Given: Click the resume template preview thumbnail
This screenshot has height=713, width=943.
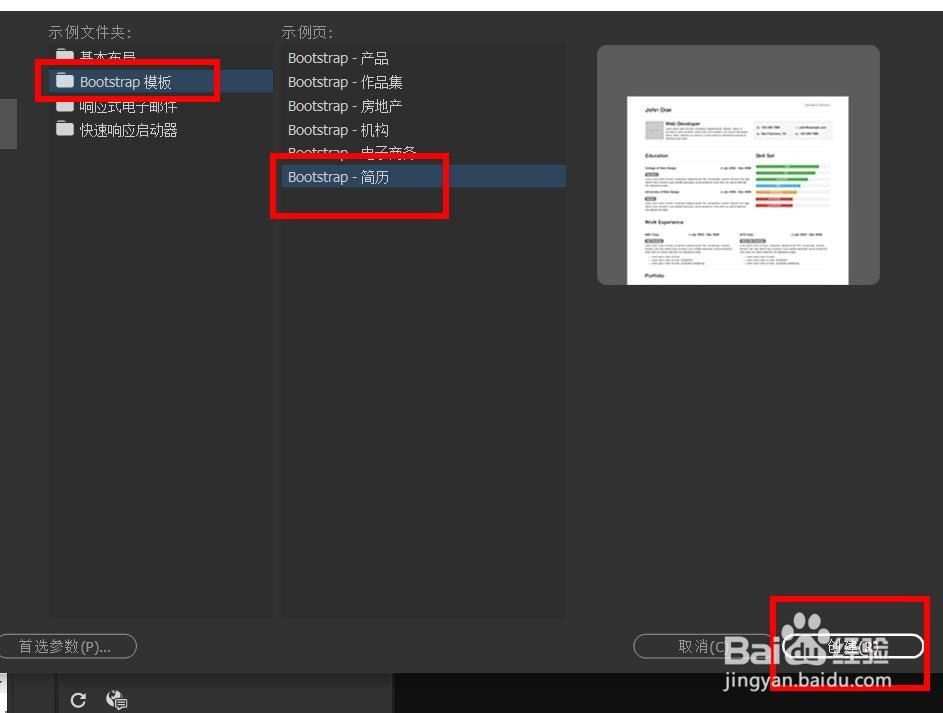Looking at the screenshot, I should click(738, 190).
